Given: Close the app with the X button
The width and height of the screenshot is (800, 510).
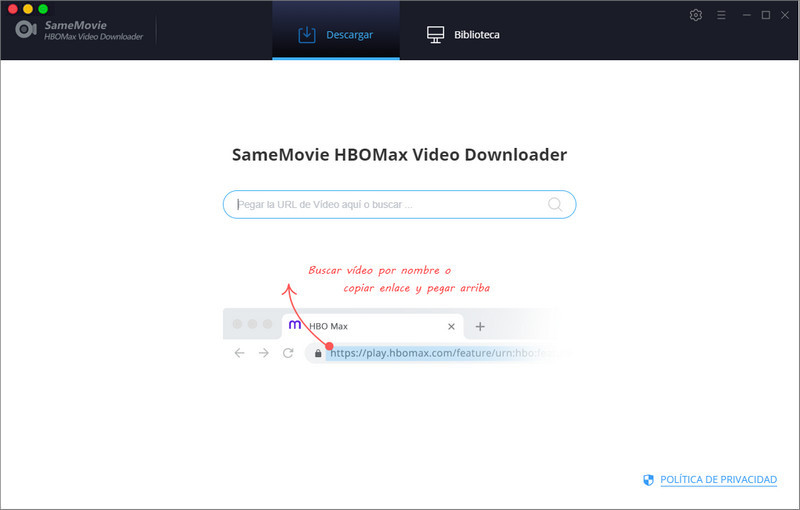Looking at the screenshot, I should pyautogui.click(x=785, y=15).
